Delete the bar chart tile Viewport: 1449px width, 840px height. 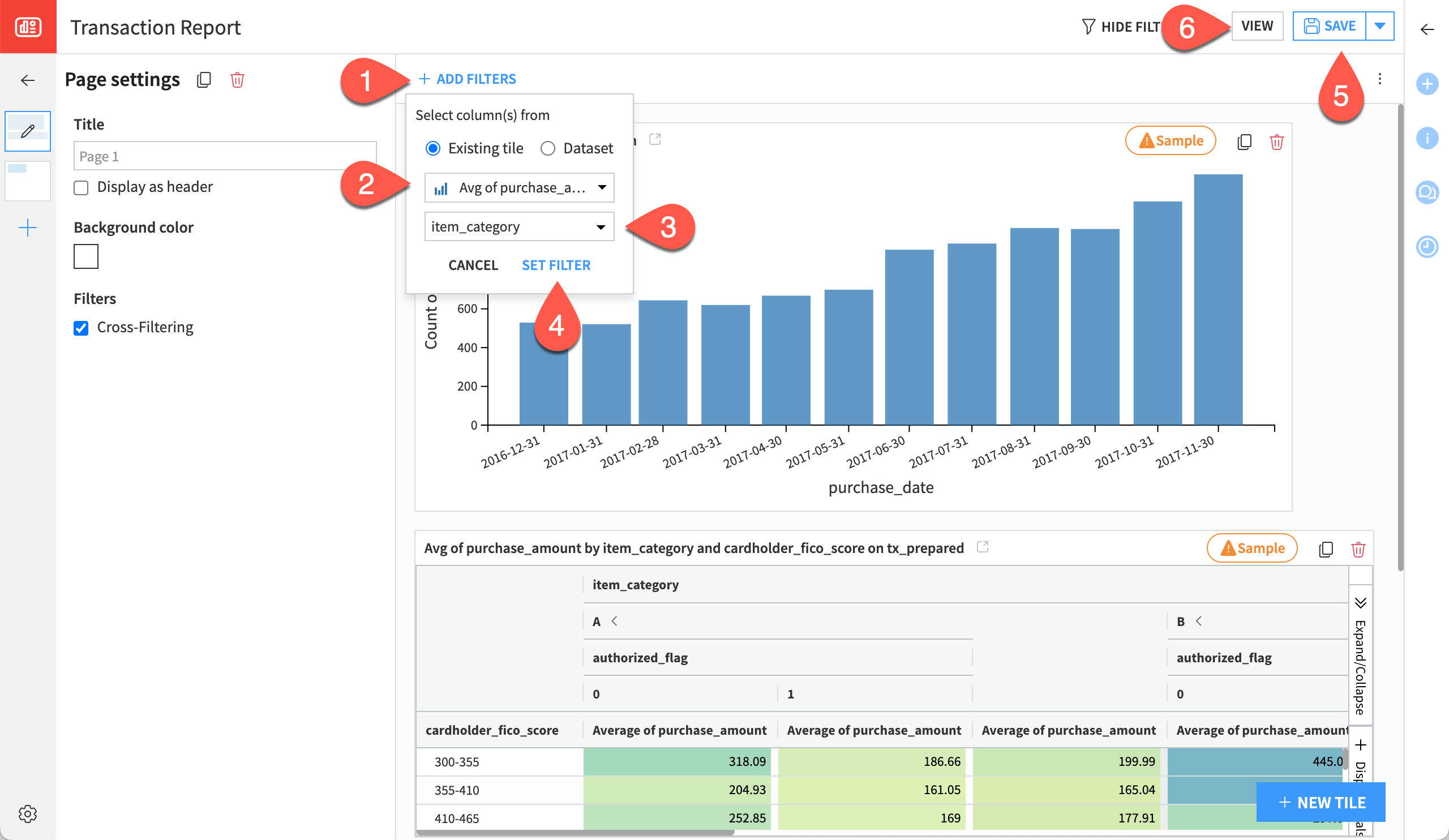click(1276, 142)
